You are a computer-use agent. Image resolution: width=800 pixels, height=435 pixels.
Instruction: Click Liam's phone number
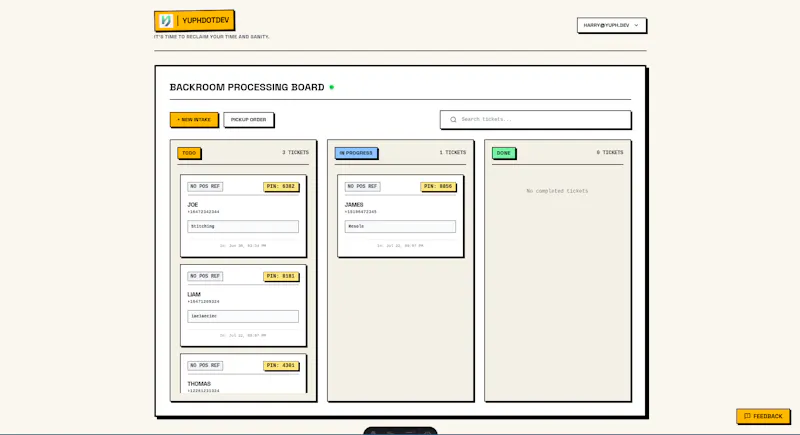[203, 301]
